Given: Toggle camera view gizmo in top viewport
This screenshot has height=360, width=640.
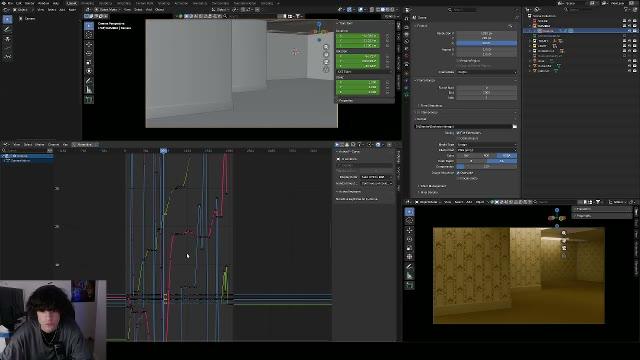Looking at the screenshot, I should [326, 62].
